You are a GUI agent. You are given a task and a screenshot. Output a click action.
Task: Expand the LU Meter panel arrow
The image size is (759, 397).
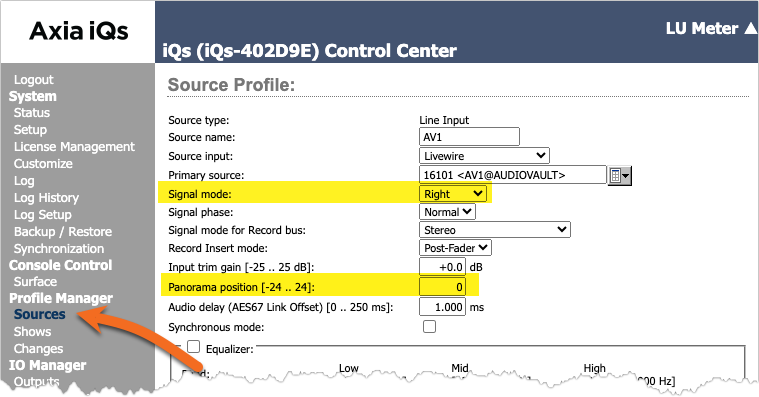tap(750, 29)
